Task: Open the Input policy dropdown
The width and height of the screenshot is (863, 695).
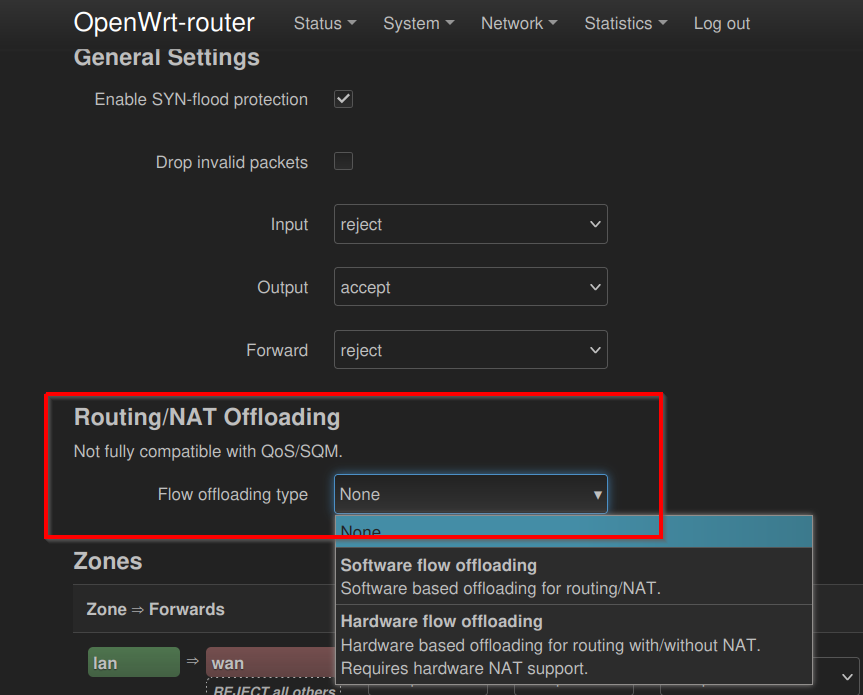Action: 470,225
